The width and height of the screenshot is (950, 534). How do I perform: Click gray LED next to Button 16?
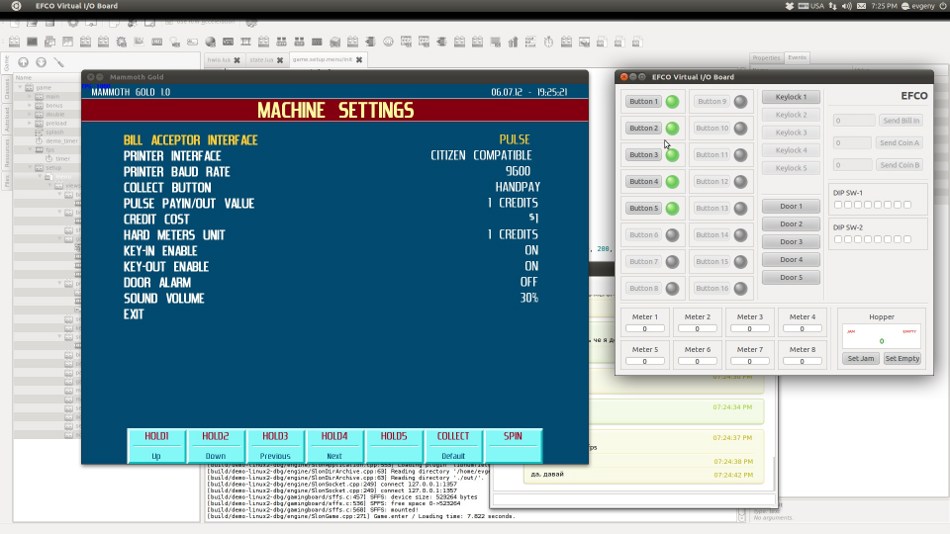point(740,289)
